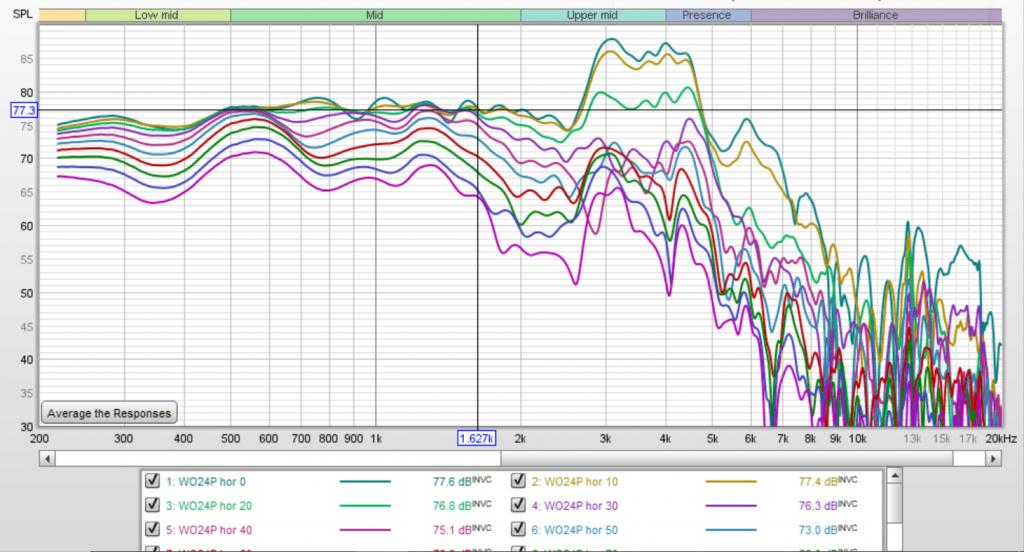Select the 4: WO24P hor 30 label
This screenshot has height=552, width=1024.
[x=575, y=506]
